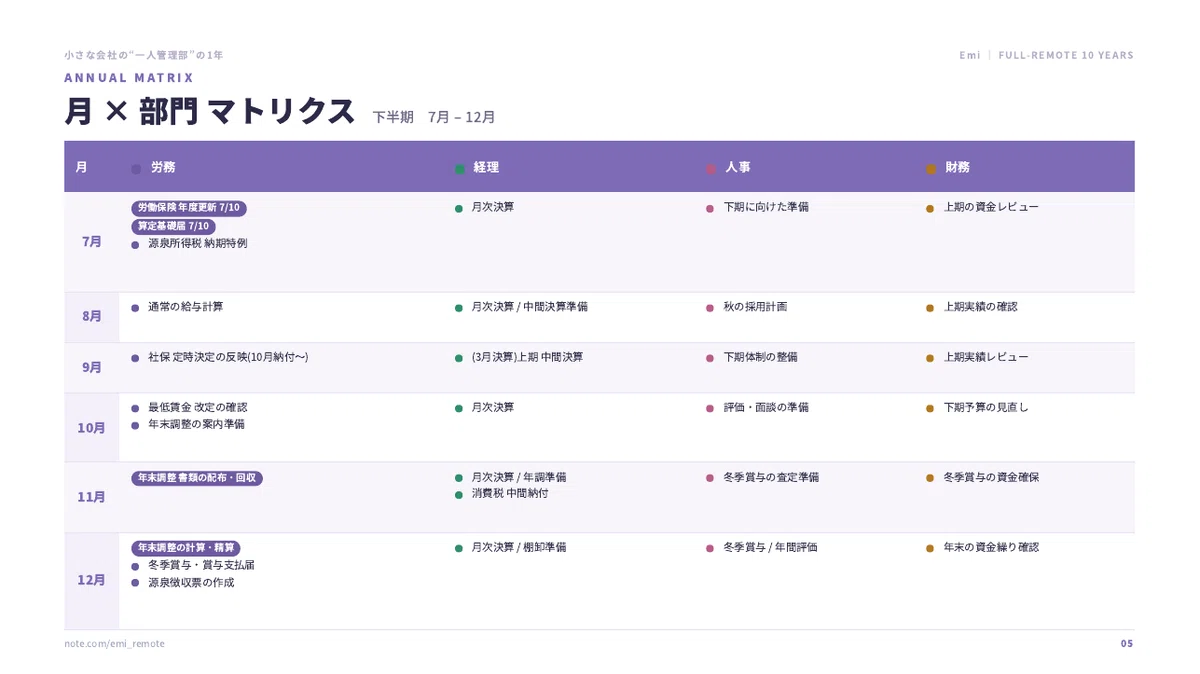Click 下期予算の見直し entry
The image size is (1200, 674).
(x=986, y=408)
